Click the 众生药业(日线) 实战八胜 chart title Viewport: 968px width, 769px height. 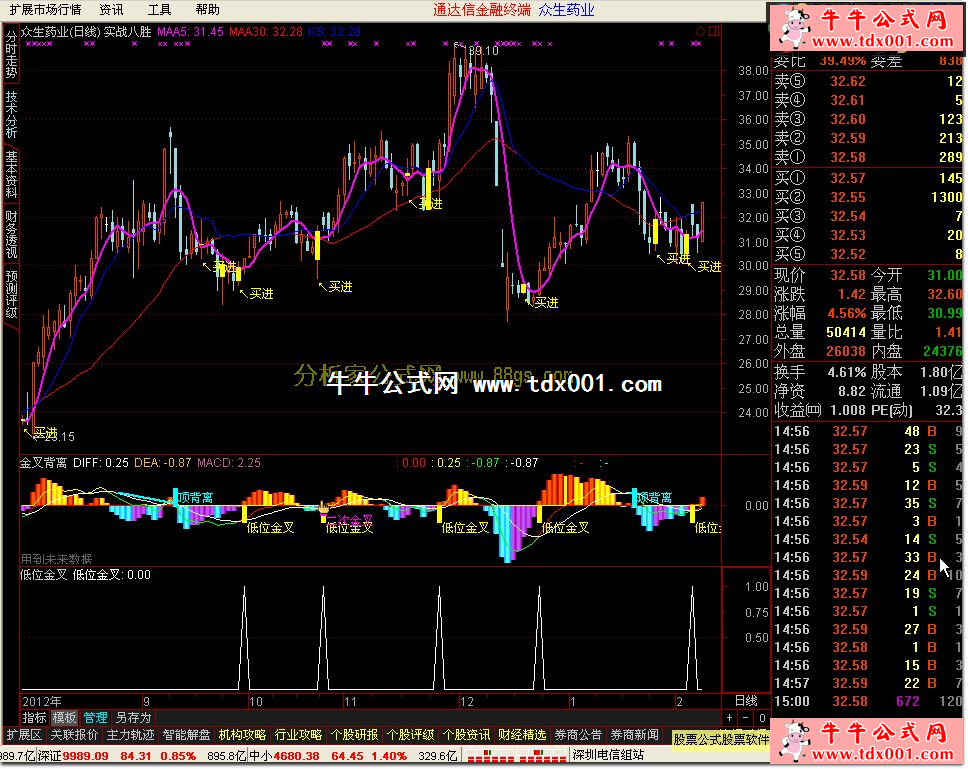tap(86, 31)
